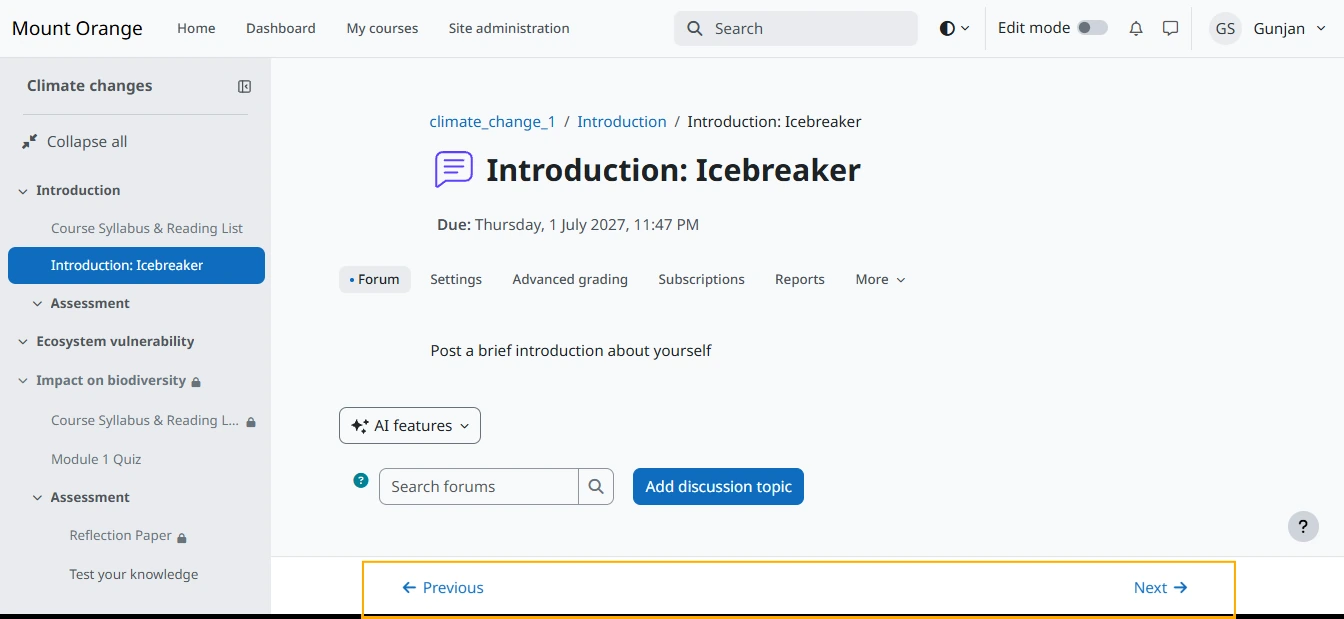Open climate_change_1 breadcrumb link

point(492,122)
